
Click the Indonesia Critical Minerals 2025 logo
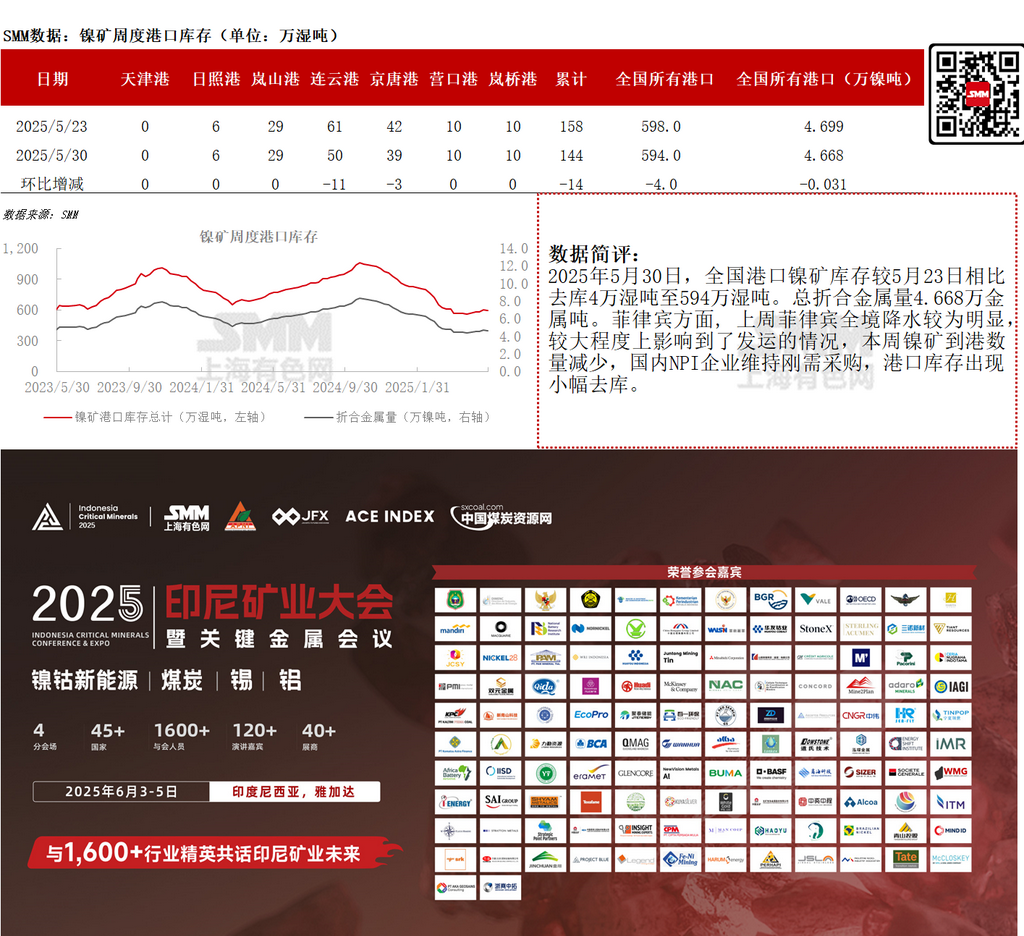pos(85,517)
